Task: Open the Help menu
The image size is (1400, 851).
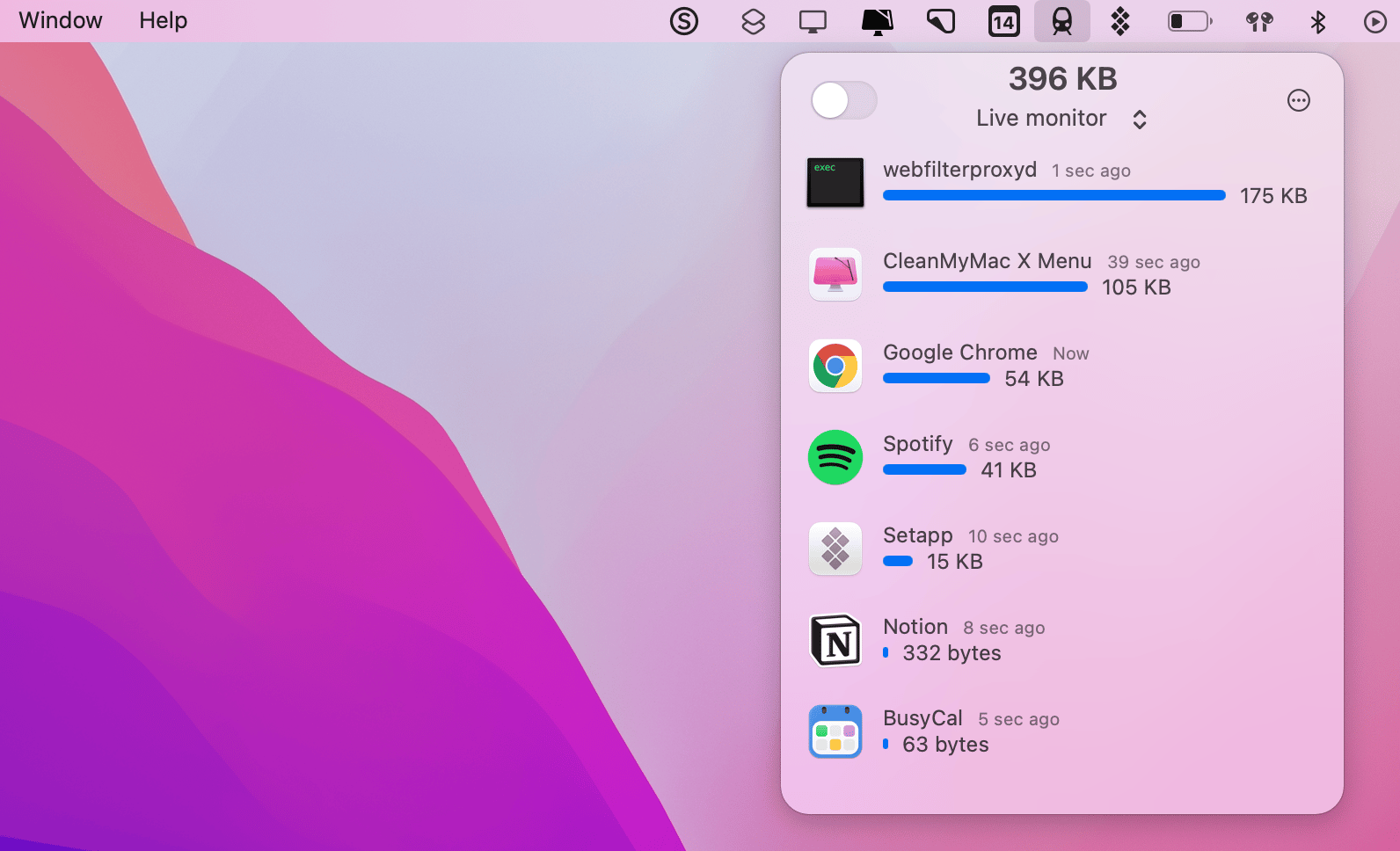Action: [x=164, y=20]
